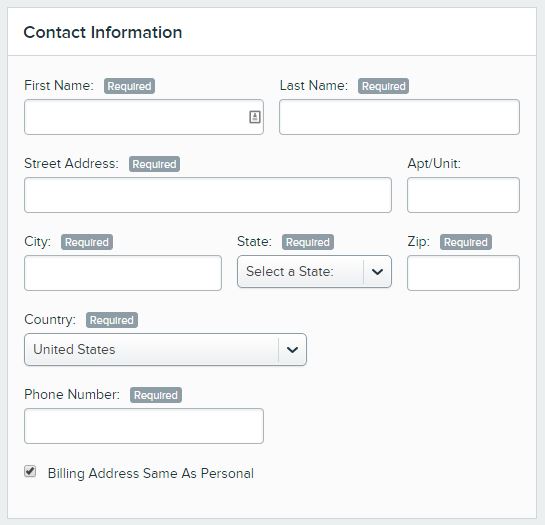Click the autofill contact icon in First Name
This screenshot has width=545, height=525.
click(x=255, y=117)
